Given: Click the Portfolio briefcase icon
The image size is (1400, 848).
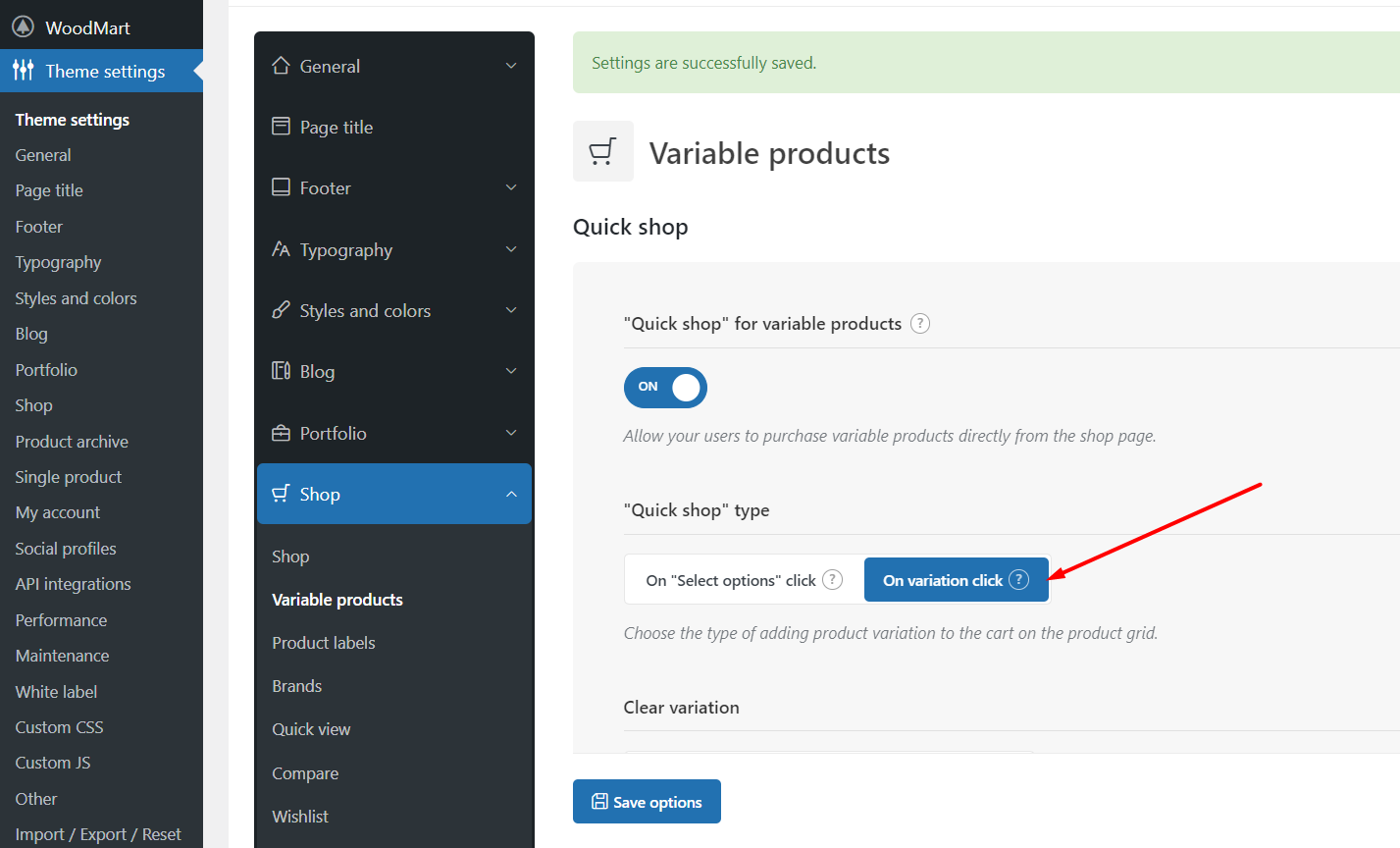Looking at the screenshot, I should pos(281,433).
